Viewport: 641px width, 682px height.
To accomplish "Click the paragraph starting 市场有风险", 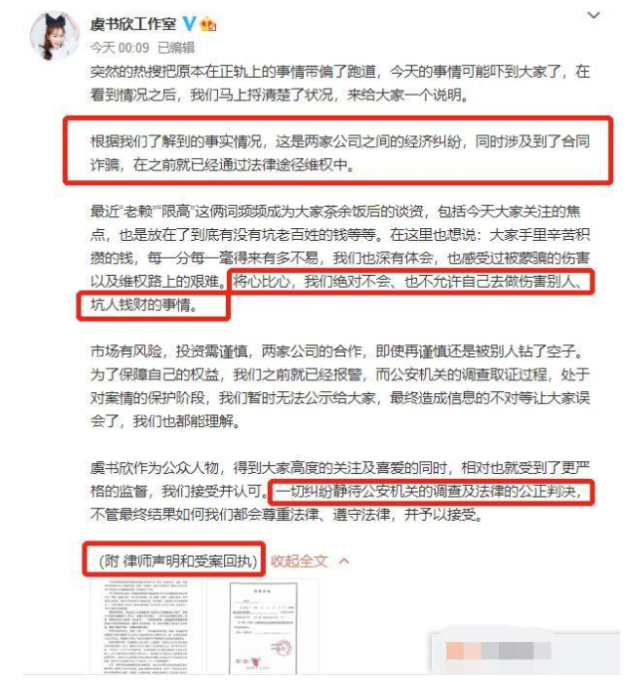I will point(339,386).
